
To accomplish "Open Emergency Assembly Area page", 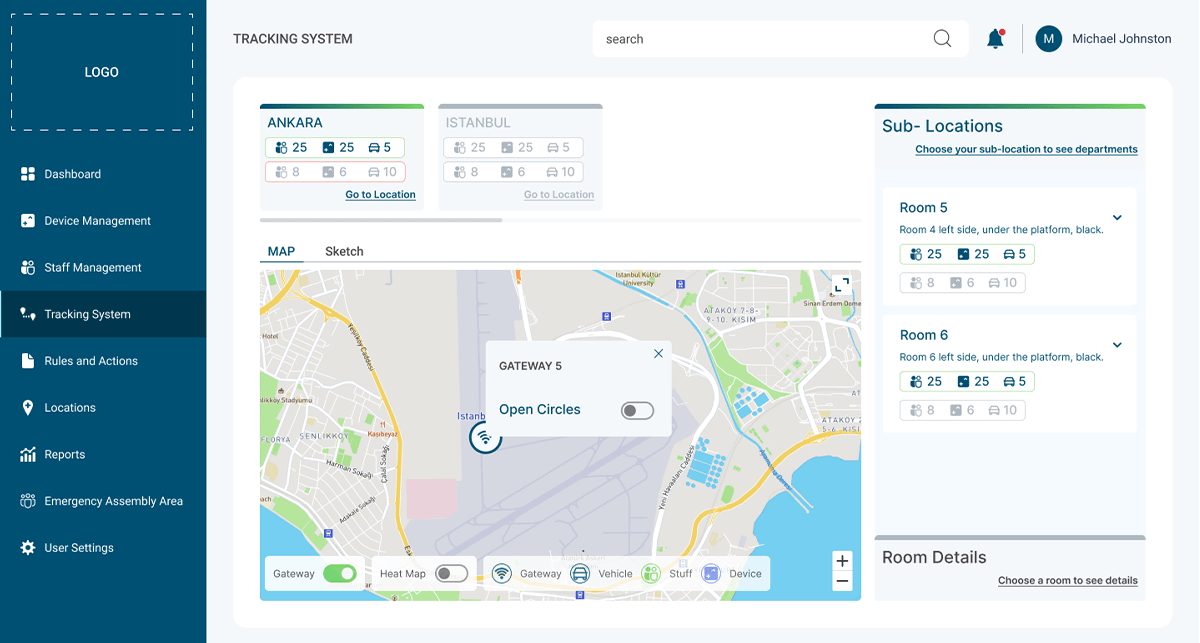I will tap(113, 501).
